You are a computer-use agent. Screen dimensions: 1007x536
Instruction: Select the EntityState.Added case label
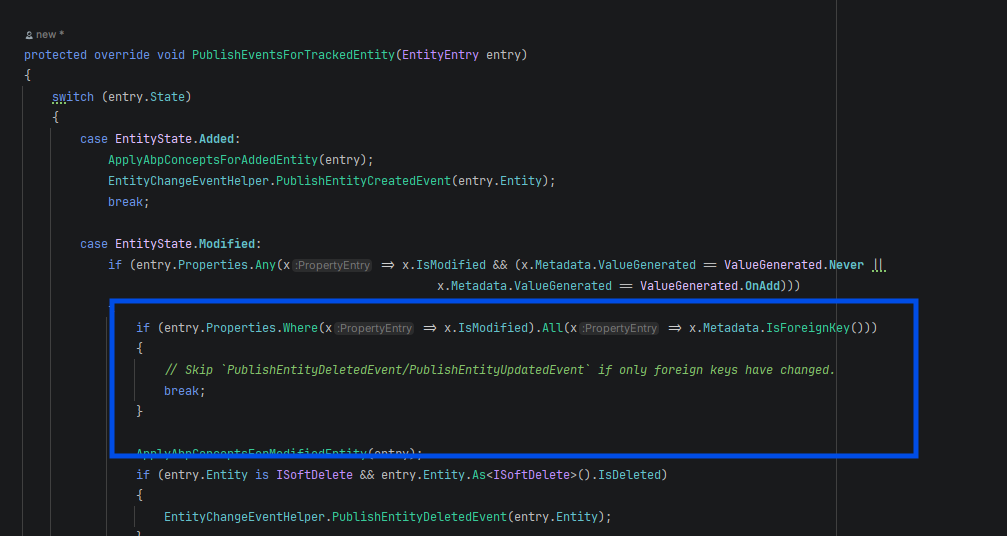coord(176,139)
